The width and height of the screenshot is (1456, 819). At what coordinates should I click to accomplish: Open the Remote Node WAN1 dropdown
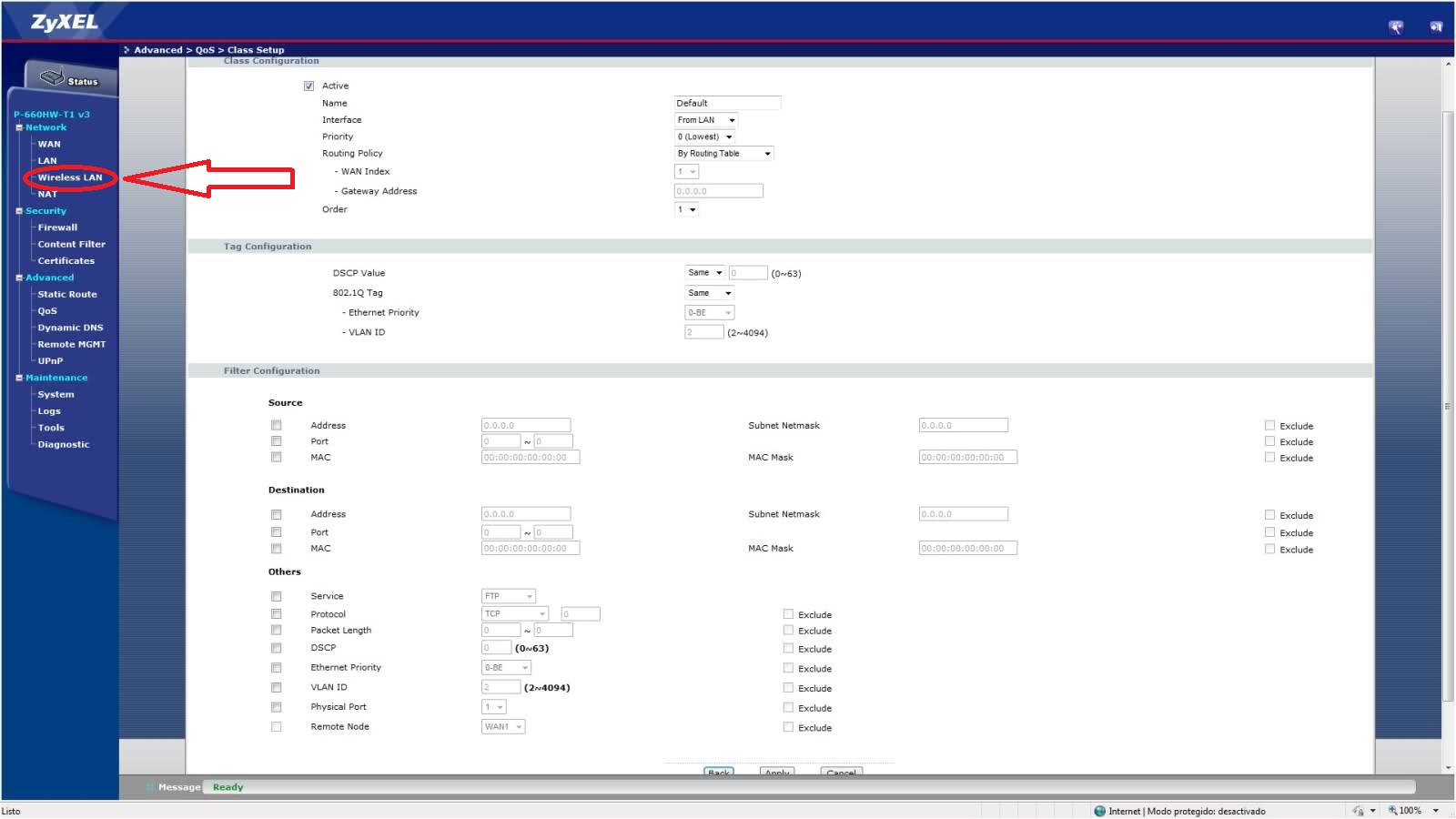click(503, 726)
